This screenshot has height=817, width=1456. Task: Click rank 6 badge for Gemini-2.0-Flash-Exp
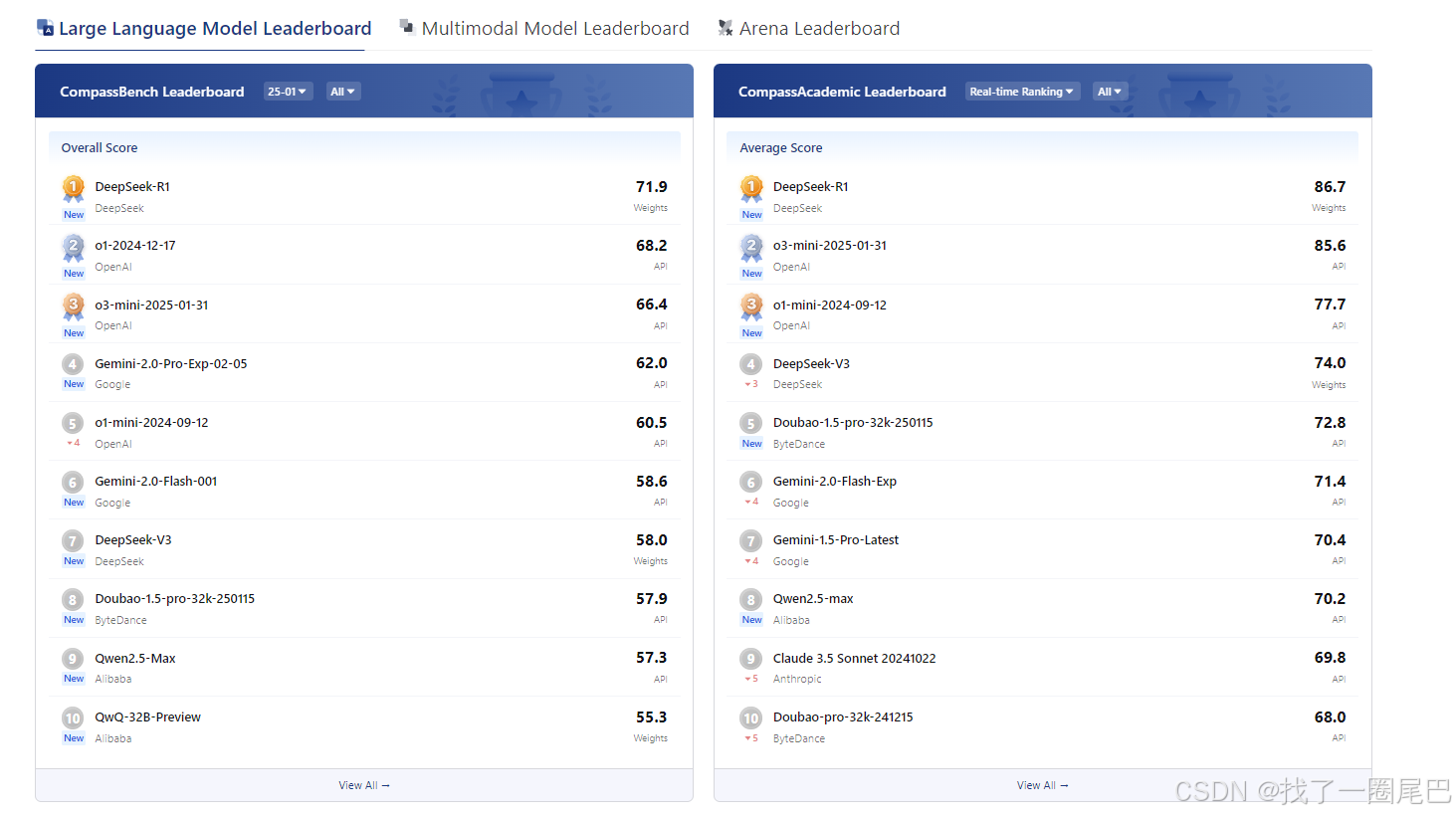pos(751,482)
